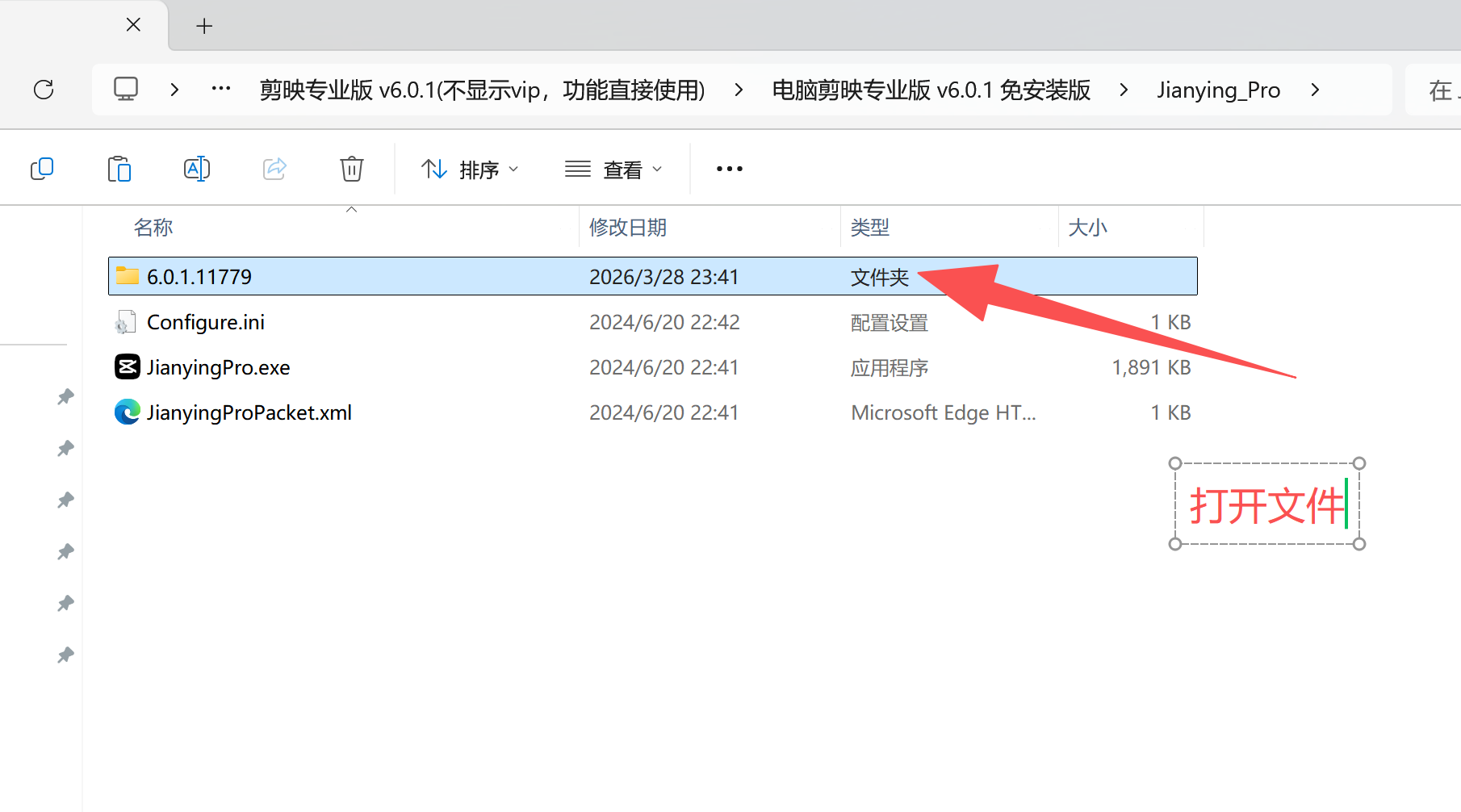This screenshot has height=812, width=1461.
Task: Click the This PC monitor icon in address bar
Action: pyautogui.click(x=126, y=89)
